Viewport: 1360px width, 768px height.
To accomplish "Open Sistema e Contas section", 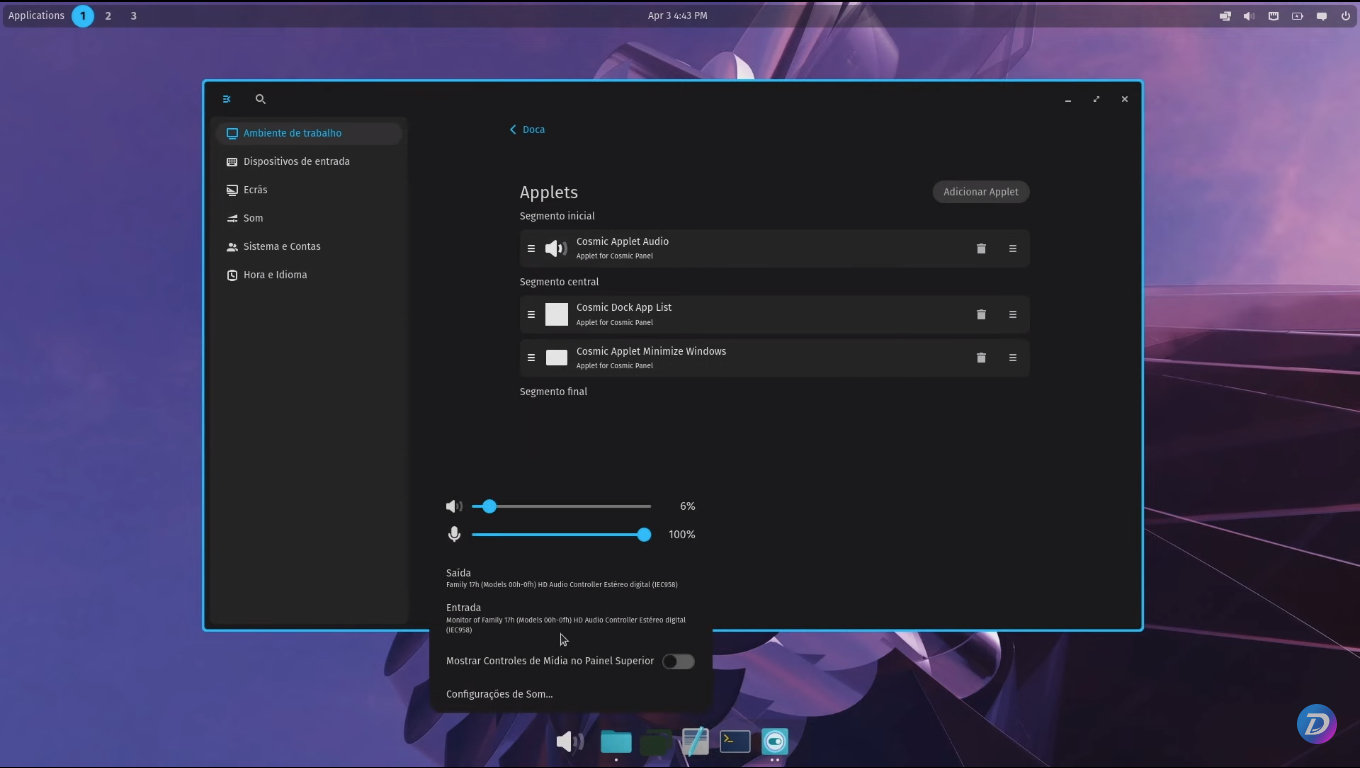I will click(x=309, y=246).
